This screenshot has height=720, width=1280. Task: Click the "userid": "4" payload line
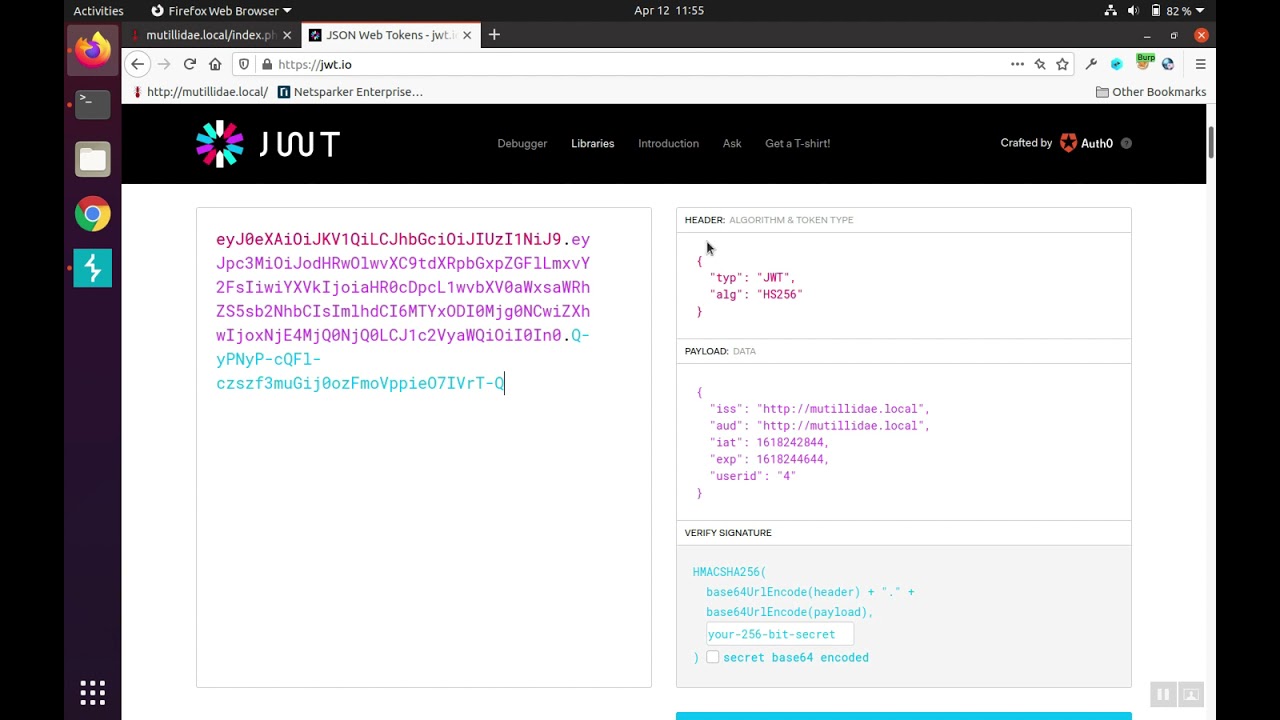click(753, 477)
